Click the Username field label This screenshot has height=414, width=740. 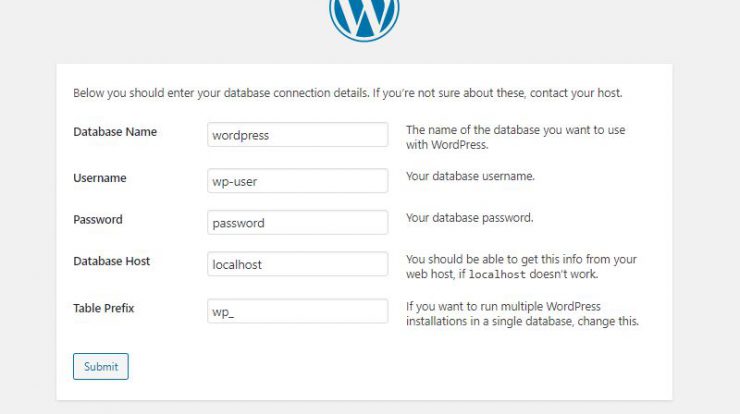(100, 178)
